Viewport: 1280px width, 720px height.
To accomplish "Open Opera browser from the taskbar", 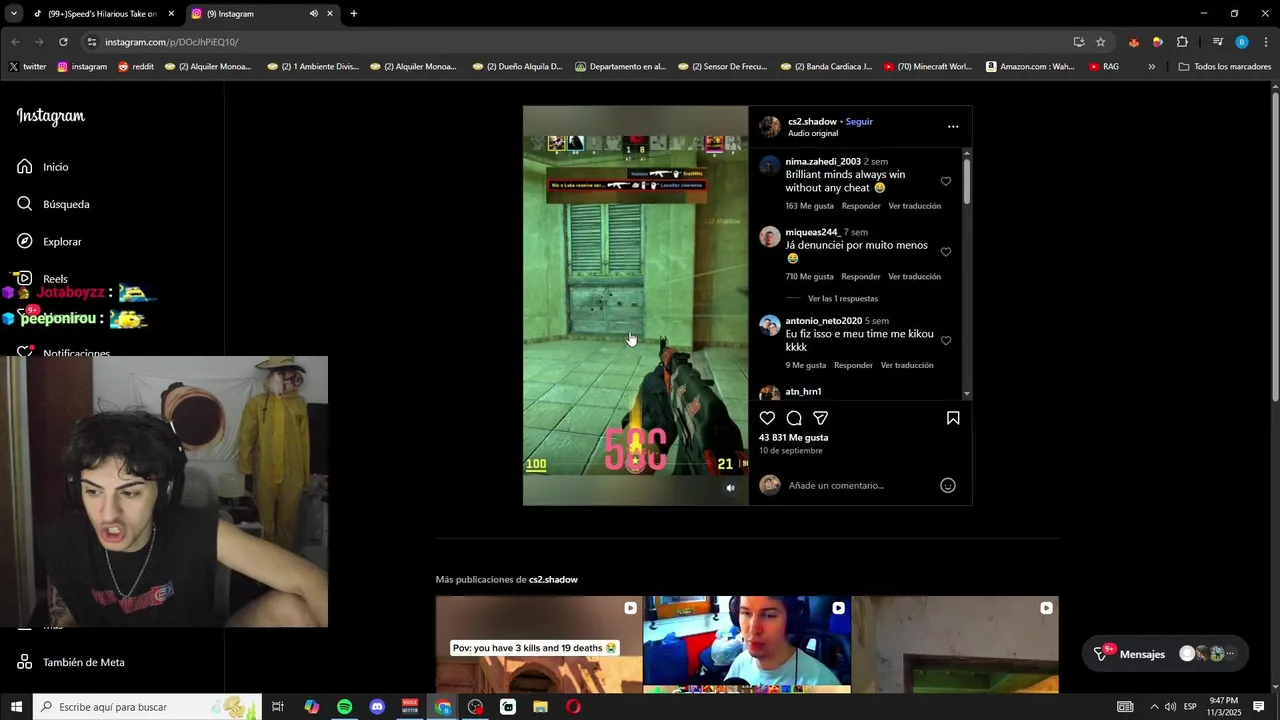I will tap(573, 707).
